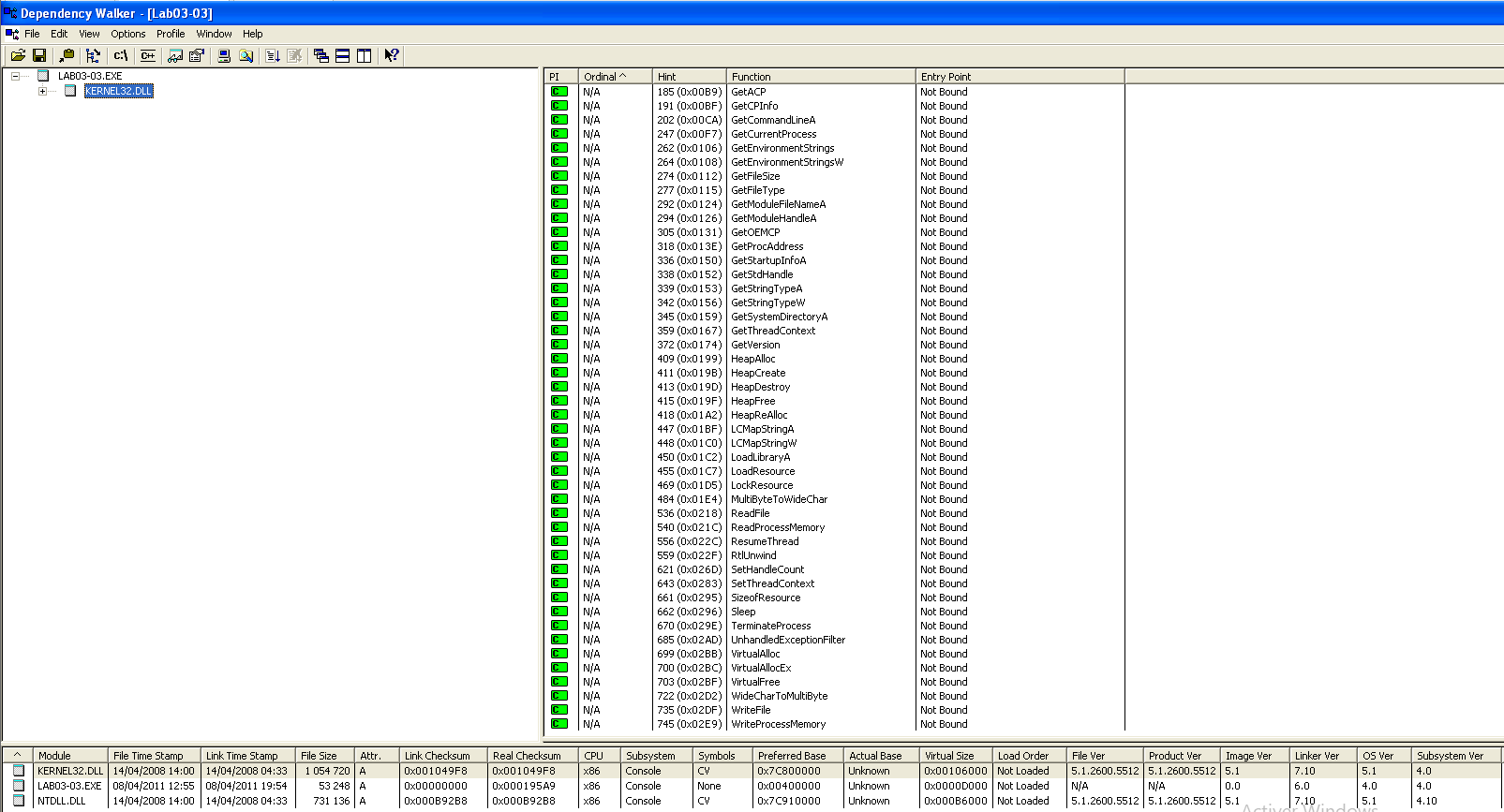Open the Help menu

point(253,34)
